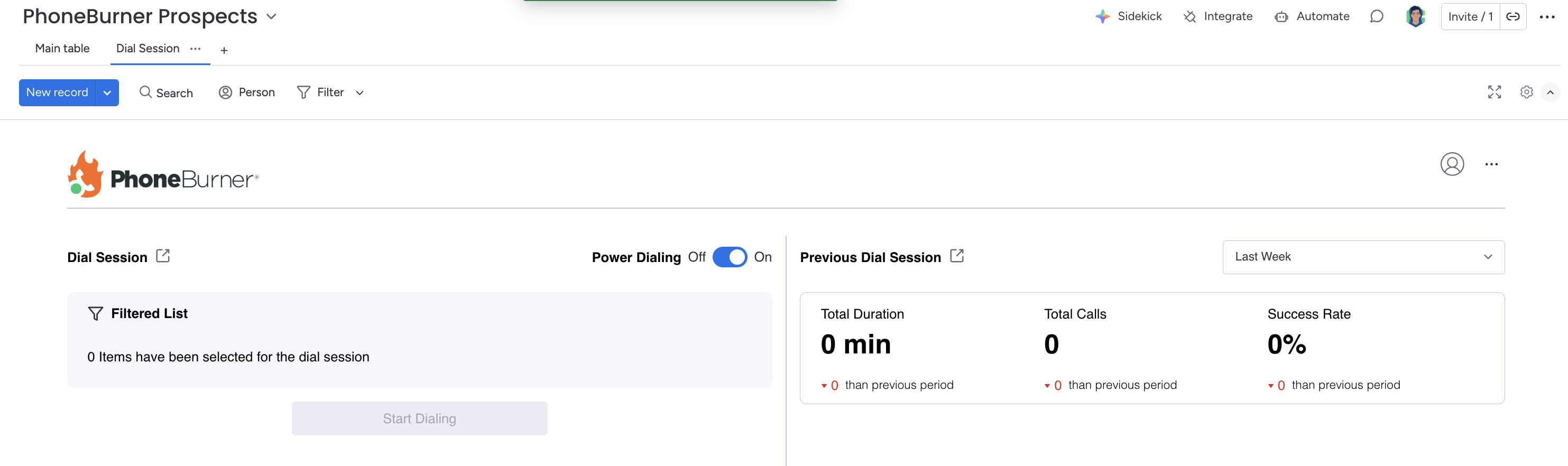Switch to the Main table tab
Screen dimensions: 1568x466
pos(62,49)
